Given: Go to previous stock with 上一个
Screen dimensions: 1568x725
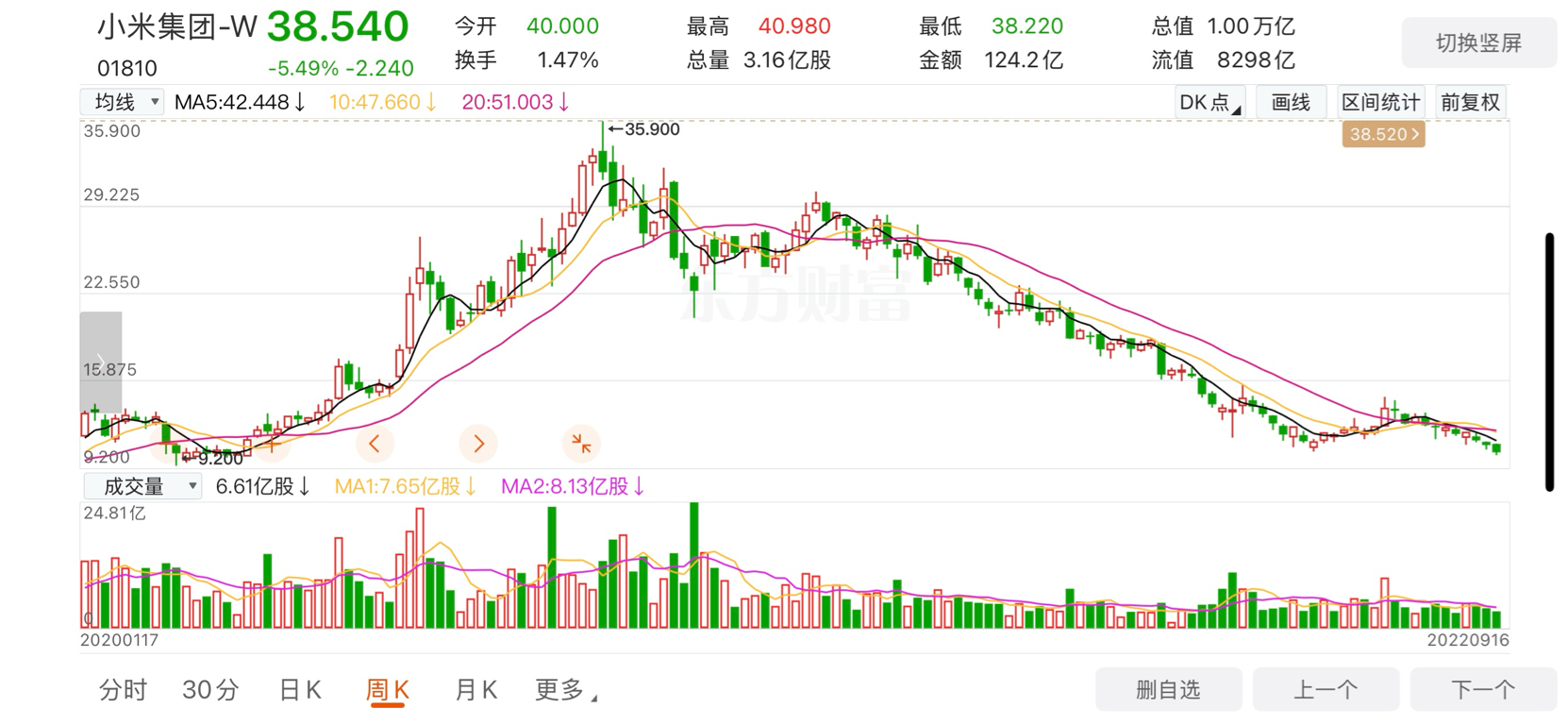Looking at the screenshot, I should click(x=1326, y=689).
